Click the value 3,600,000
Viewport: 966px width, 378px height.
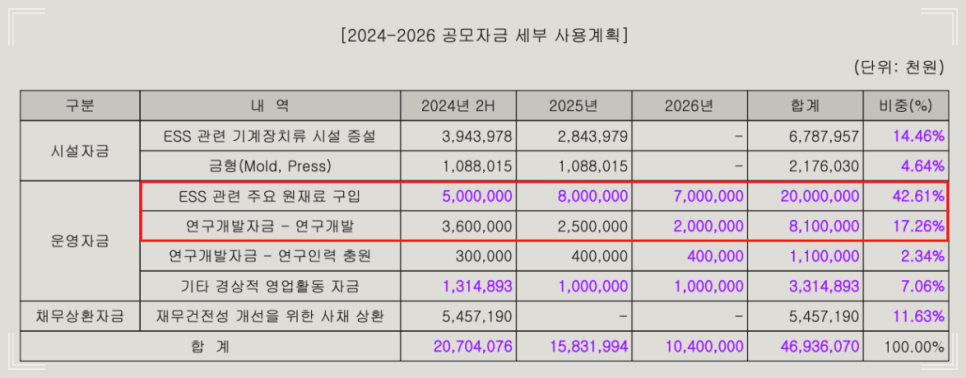pyautogui.click(x=476, y=227)
